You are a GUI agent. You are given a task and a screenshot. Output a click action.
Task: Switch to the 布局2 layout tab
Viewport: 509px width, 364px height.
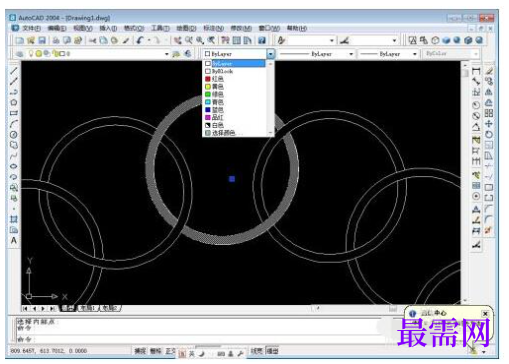[x=110, y=308]
